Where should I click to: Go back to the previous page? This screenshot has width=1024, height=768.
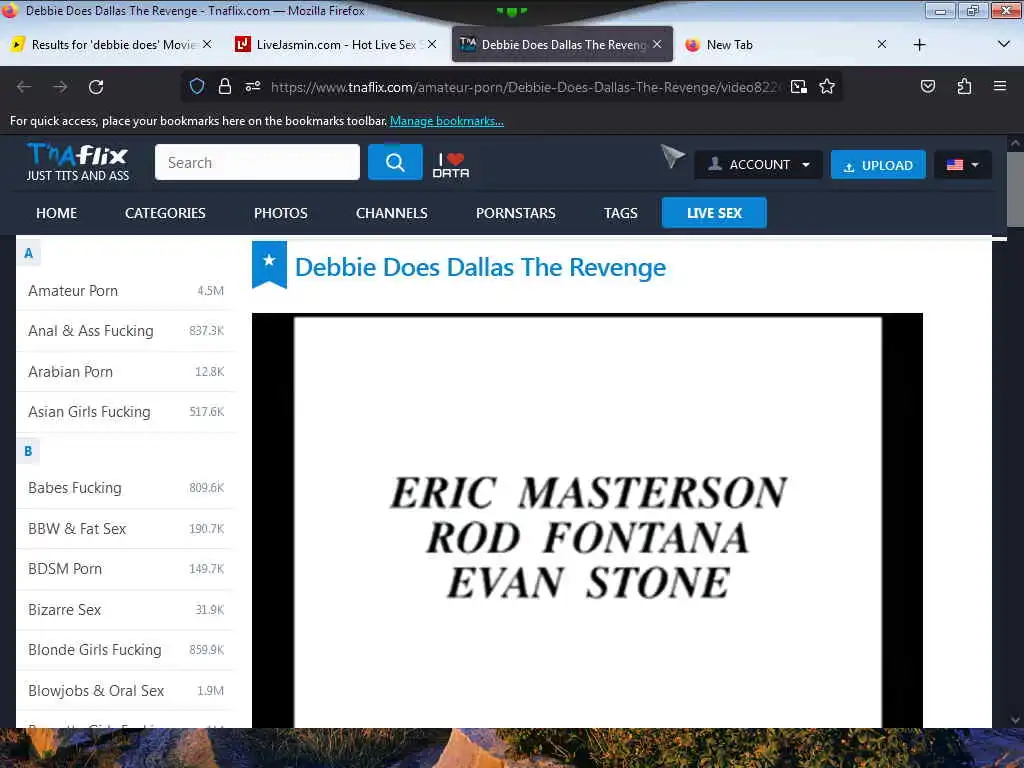(24, 87)
